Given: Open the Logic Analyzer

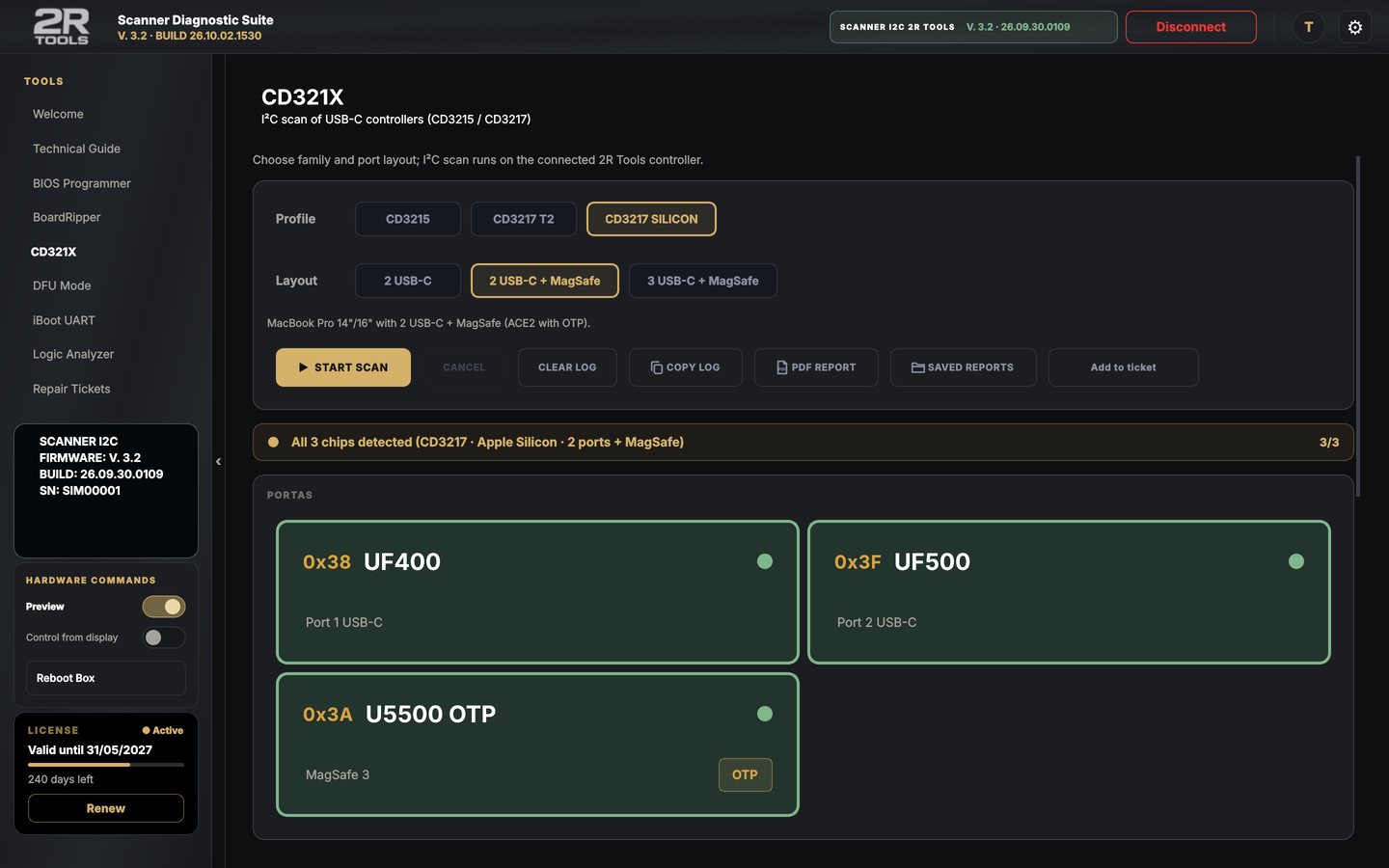Looking at the screenshot, I should 73,354.
